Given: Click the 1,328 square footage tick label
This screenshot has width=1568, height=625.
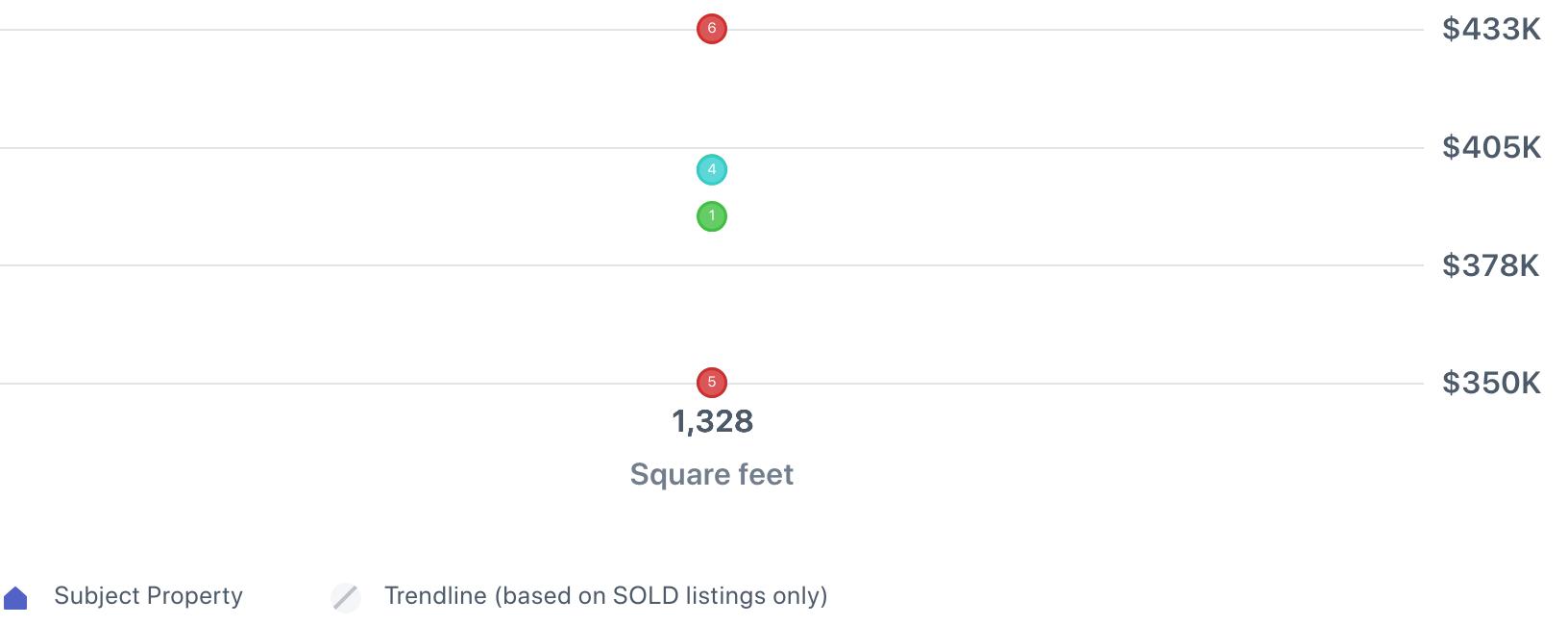Looking at the screenshot, I should click(712, 421).
